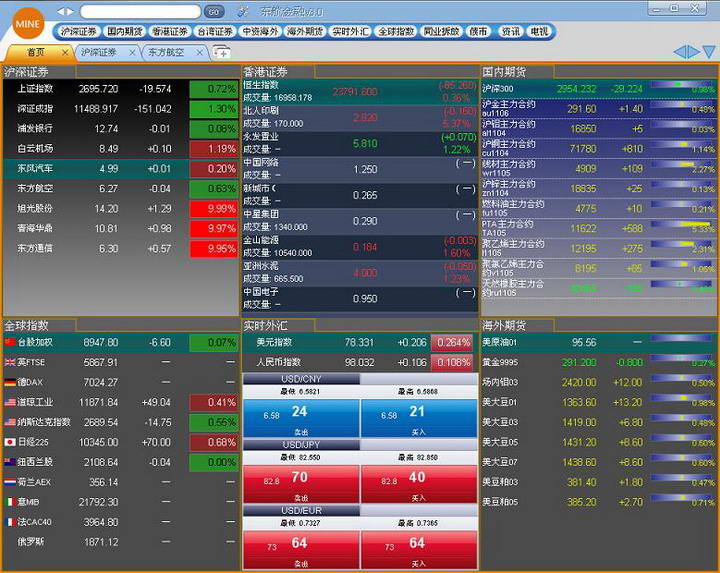Image resolution: width=720 pixels, height=573 pixels.
Task: Click the US flag icon for 纳斯达克指数
Action: point(10,422)
